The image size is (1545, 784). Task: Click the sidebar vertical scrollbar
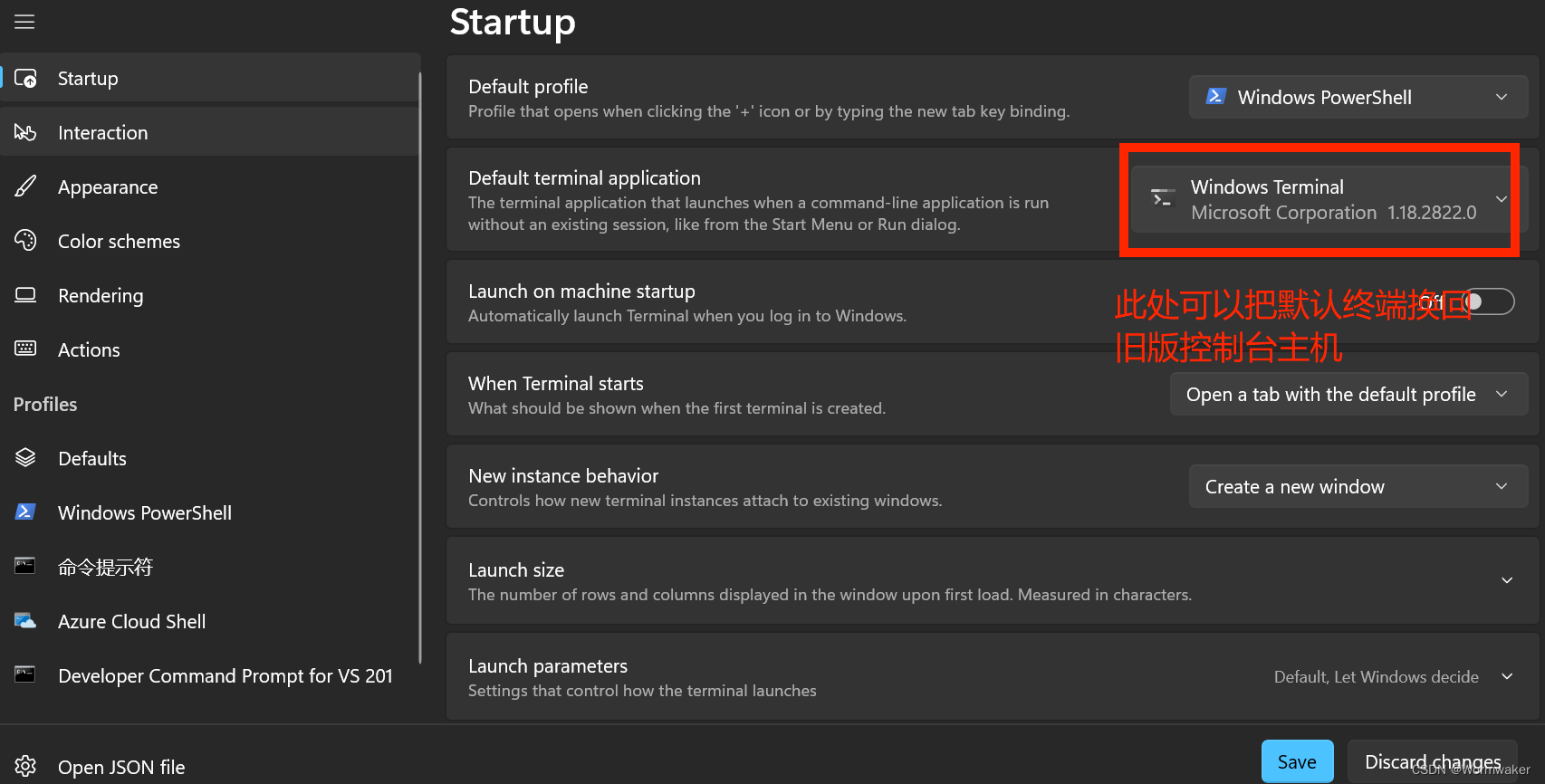[420, 367]
